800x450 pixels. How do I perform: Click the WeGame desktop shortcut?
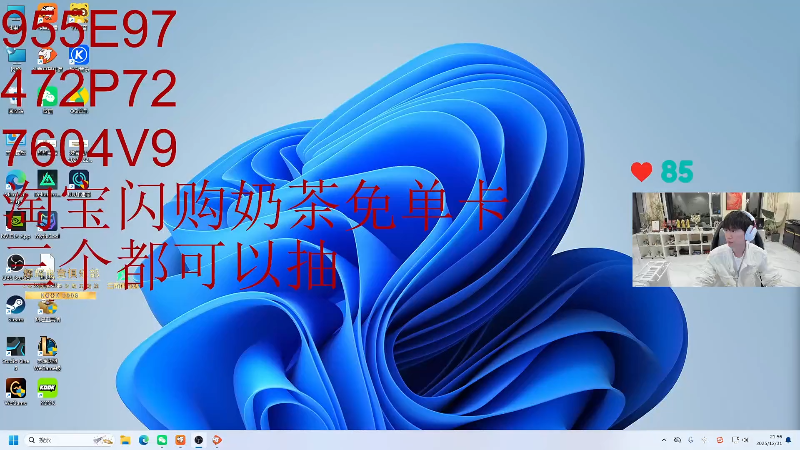(x=16, y=388)
